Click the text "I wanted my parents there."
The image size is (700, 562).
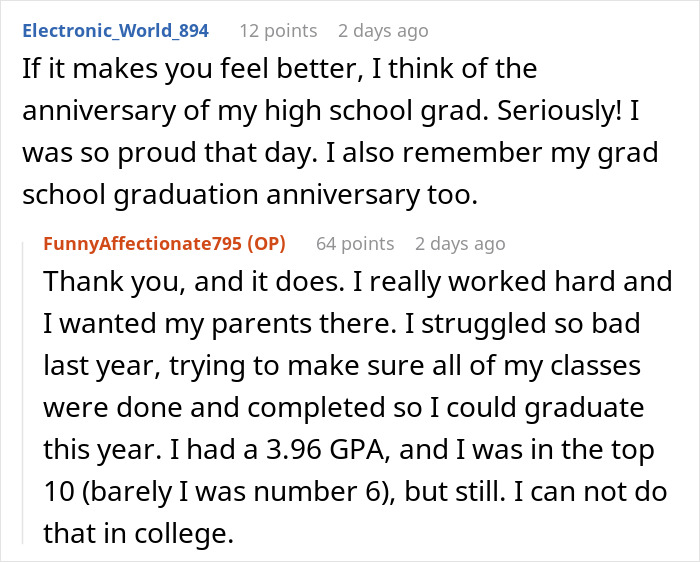click(183, 324)
